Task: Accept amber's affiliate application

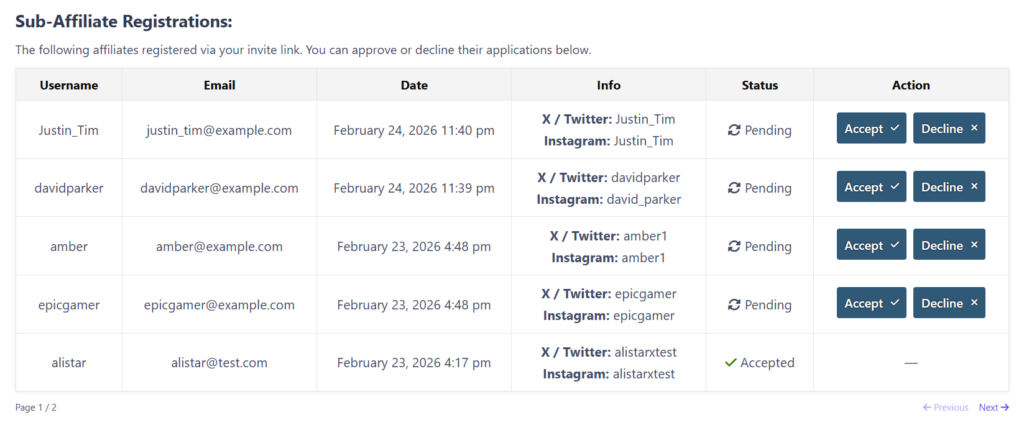Action: coord(871,245)
